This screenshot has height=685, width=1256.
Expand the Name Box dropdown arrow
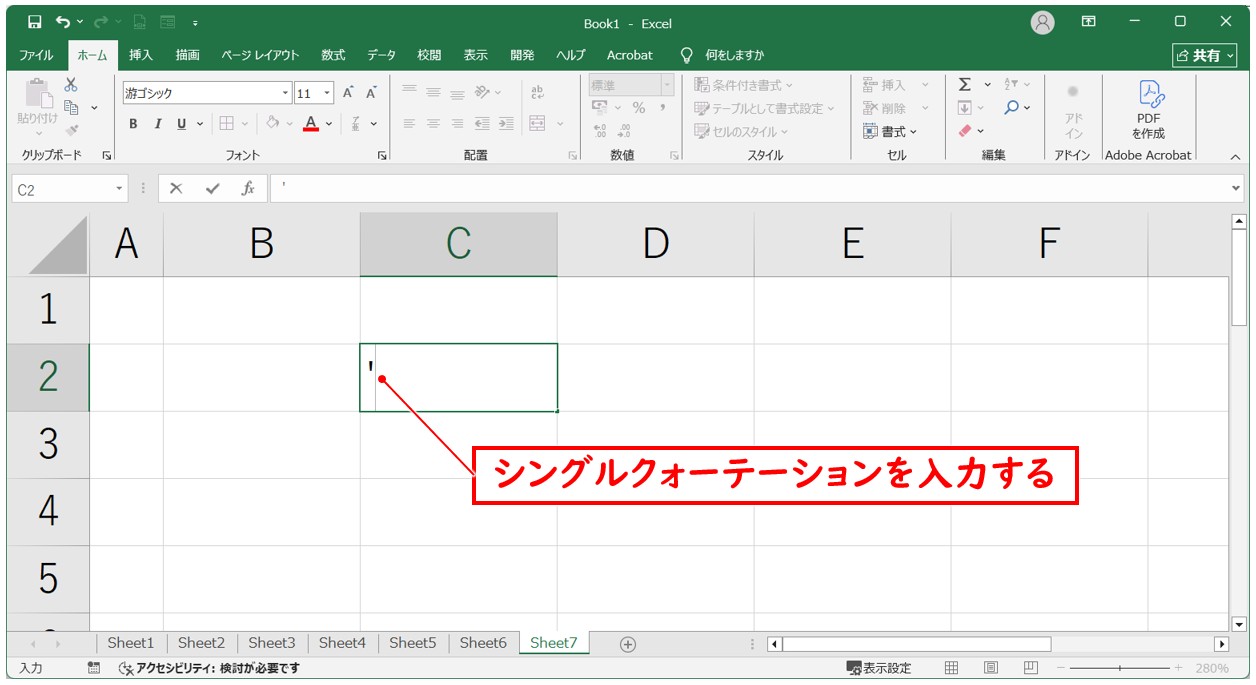pyautogui.click(x=120, y=189)
